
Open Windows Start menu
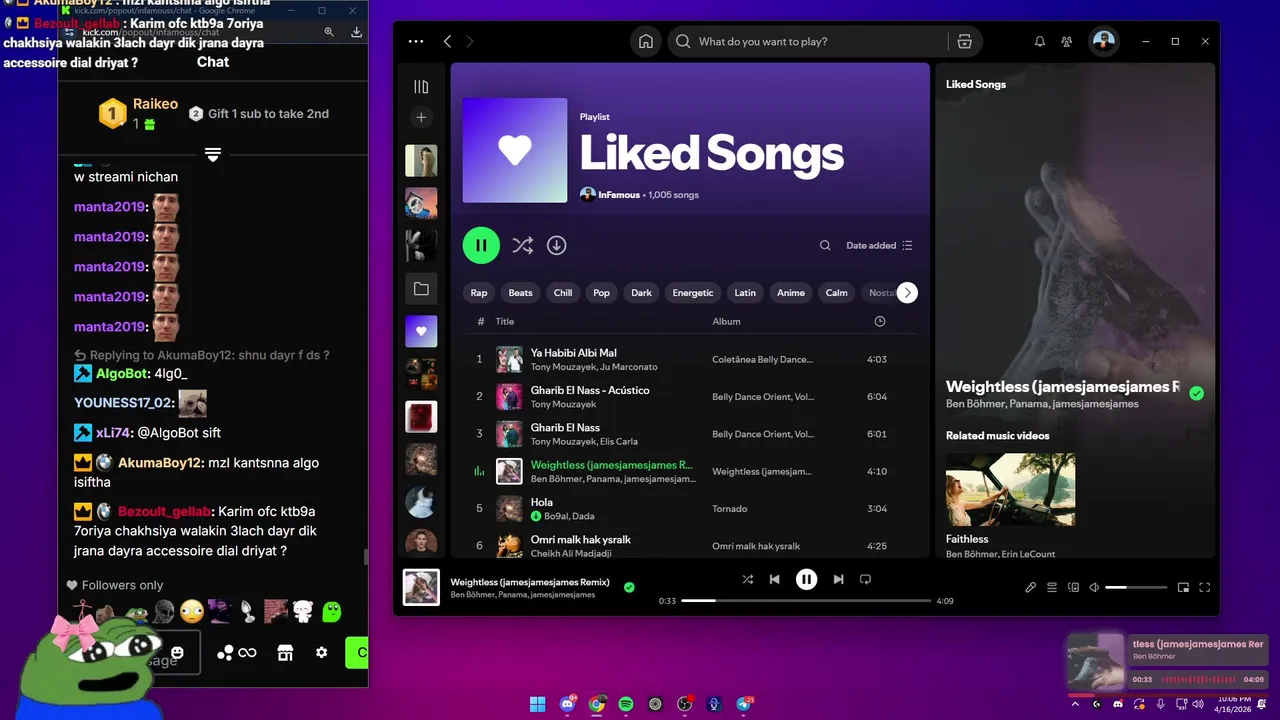pos(538,704)
